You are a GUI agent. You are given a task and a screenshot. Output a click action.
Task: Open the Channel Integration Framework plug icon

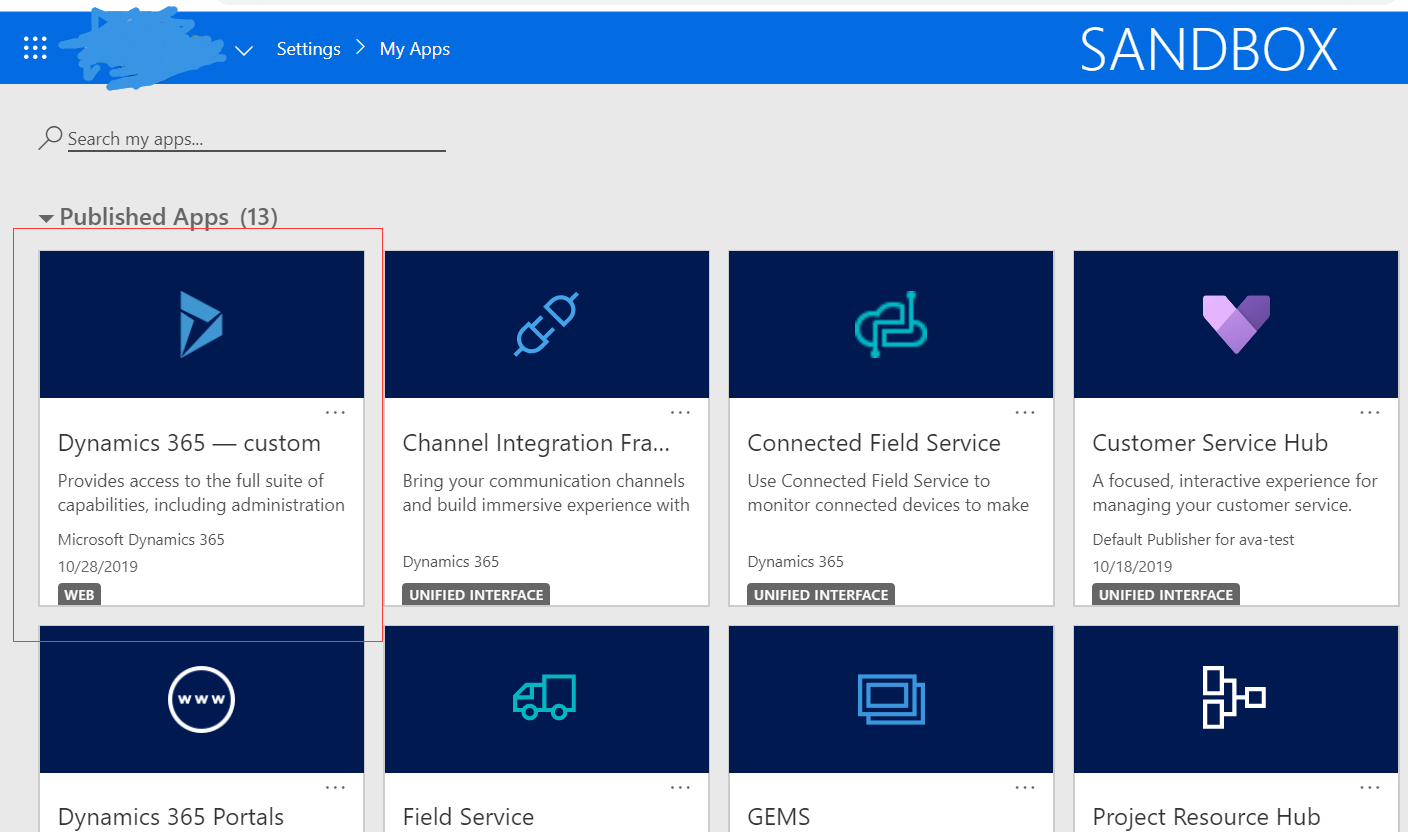point(546,324)
